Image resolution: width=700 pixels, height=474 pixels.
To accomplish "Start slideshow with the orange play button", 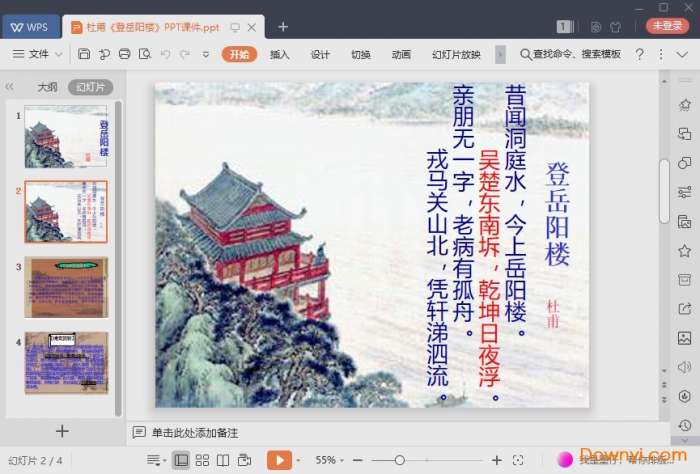I will [279, 460].
